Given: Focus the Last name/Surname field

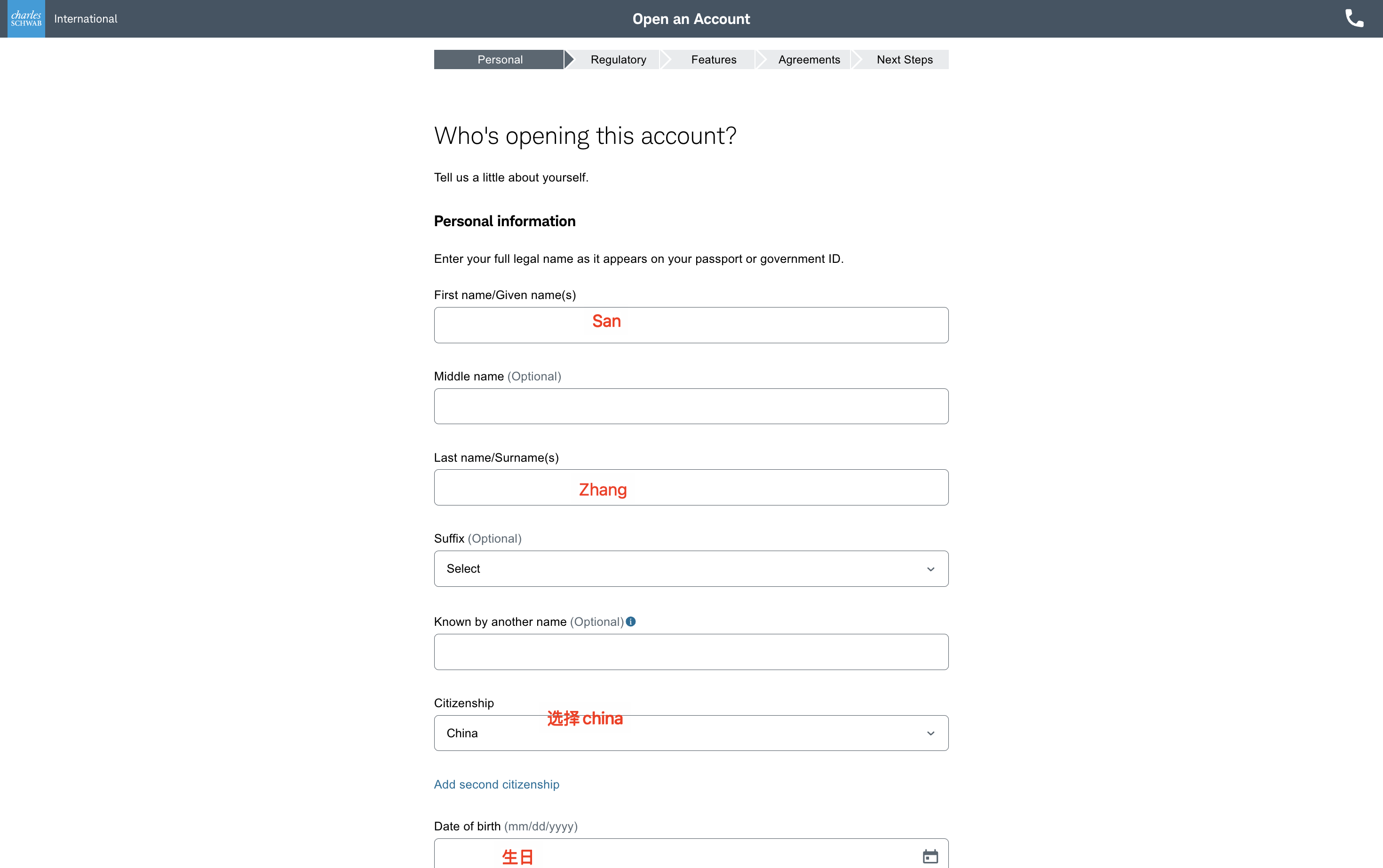Looking at the screenshot, I should 691,487.
